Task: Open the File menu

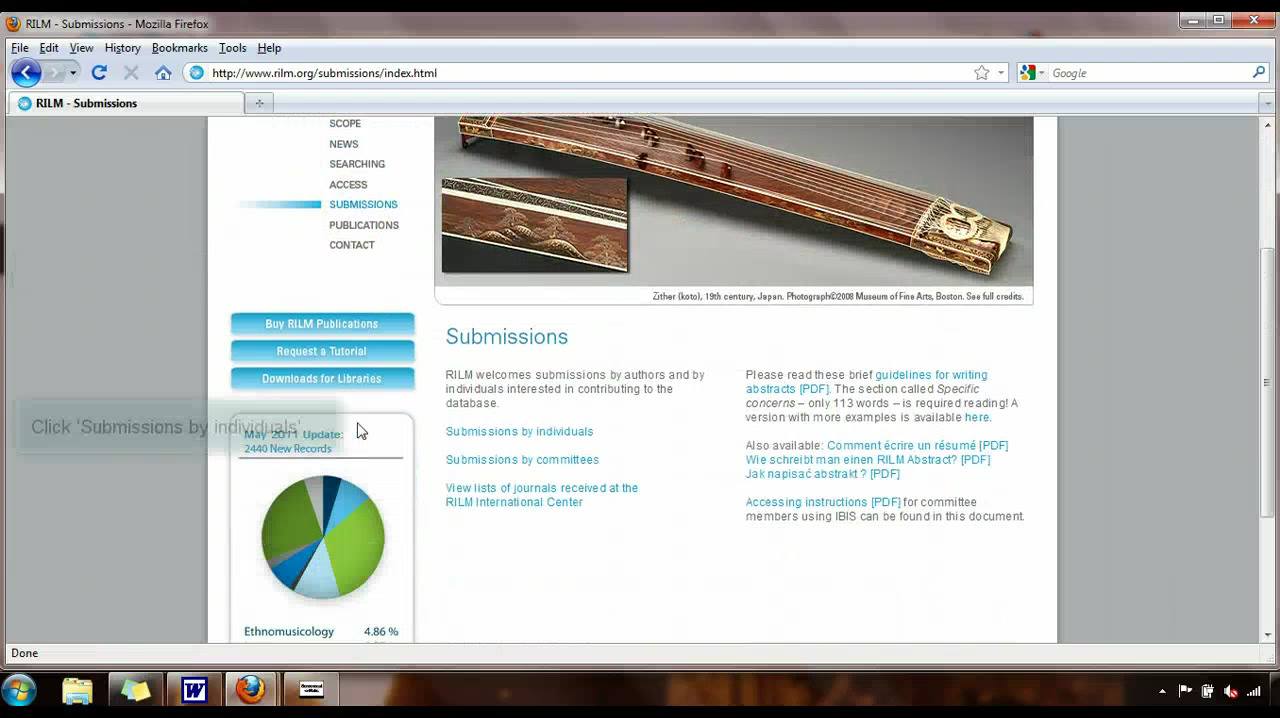Action: point(20,48)
